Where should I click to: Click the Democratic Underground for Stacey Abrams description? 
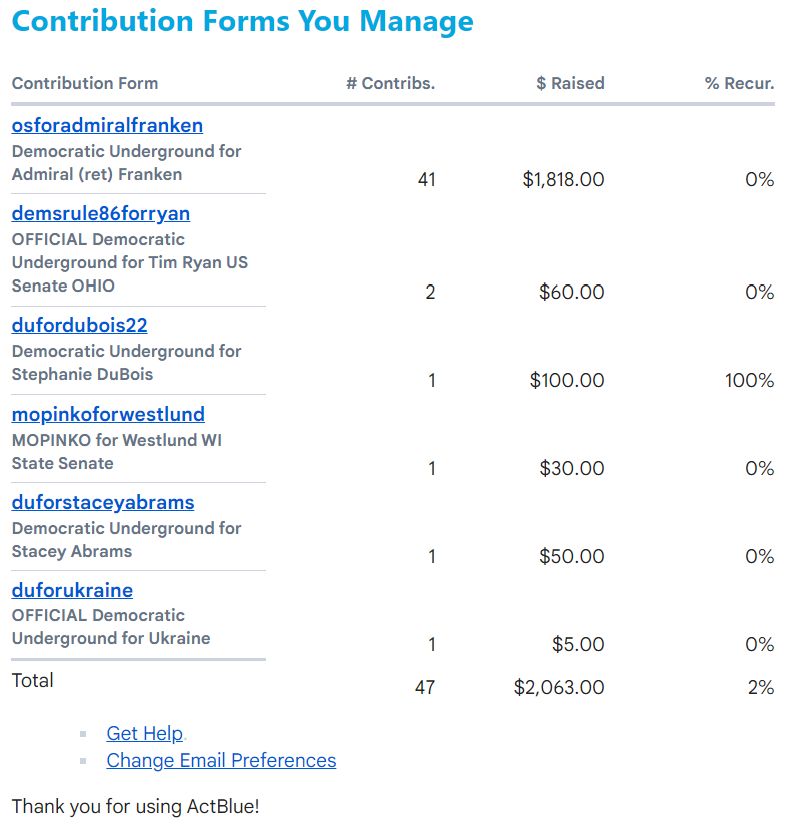(x=126, y=540)
